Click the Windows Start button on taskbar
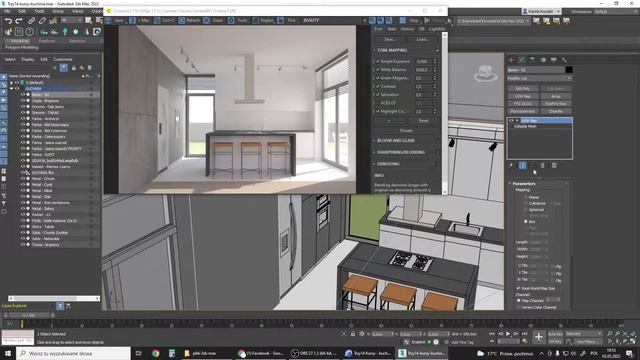Image resolution: width=640 pixels, height=360 pixels. [x=7, y=353]
